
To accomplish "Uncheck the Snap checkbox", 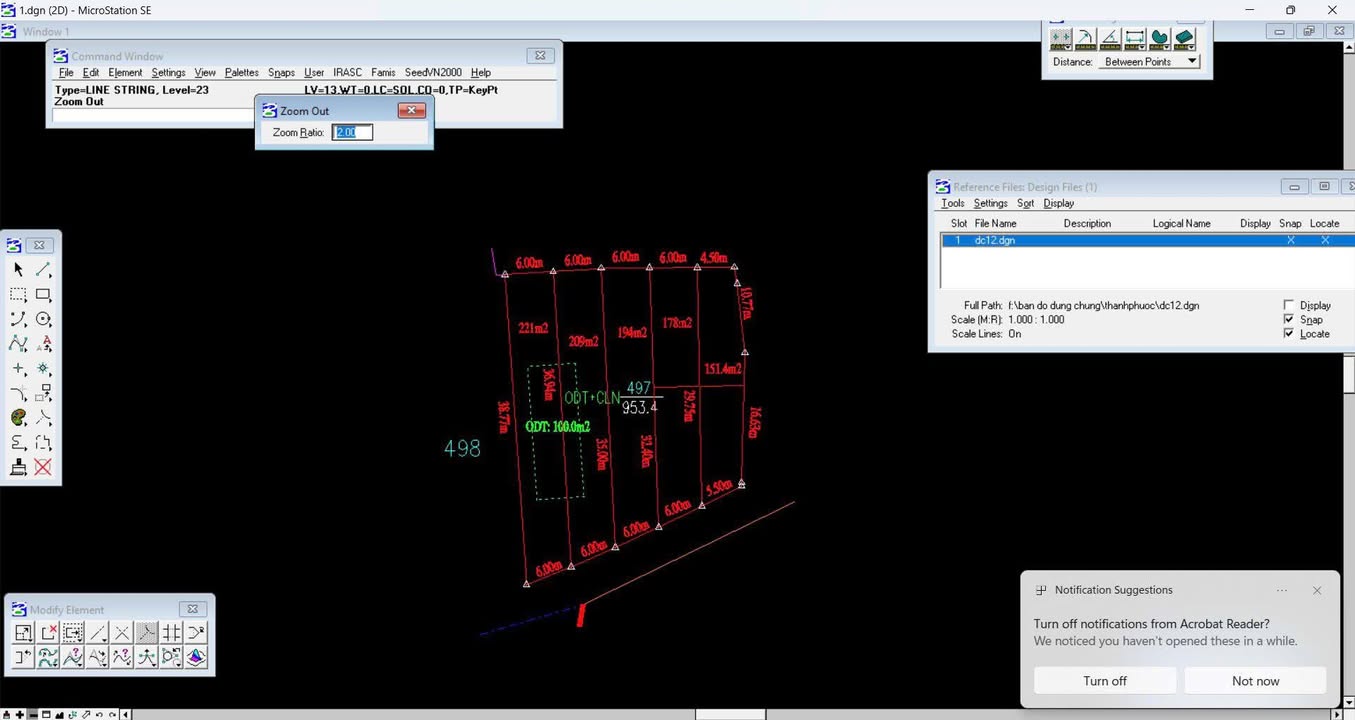I will [x=1289, y=319].
